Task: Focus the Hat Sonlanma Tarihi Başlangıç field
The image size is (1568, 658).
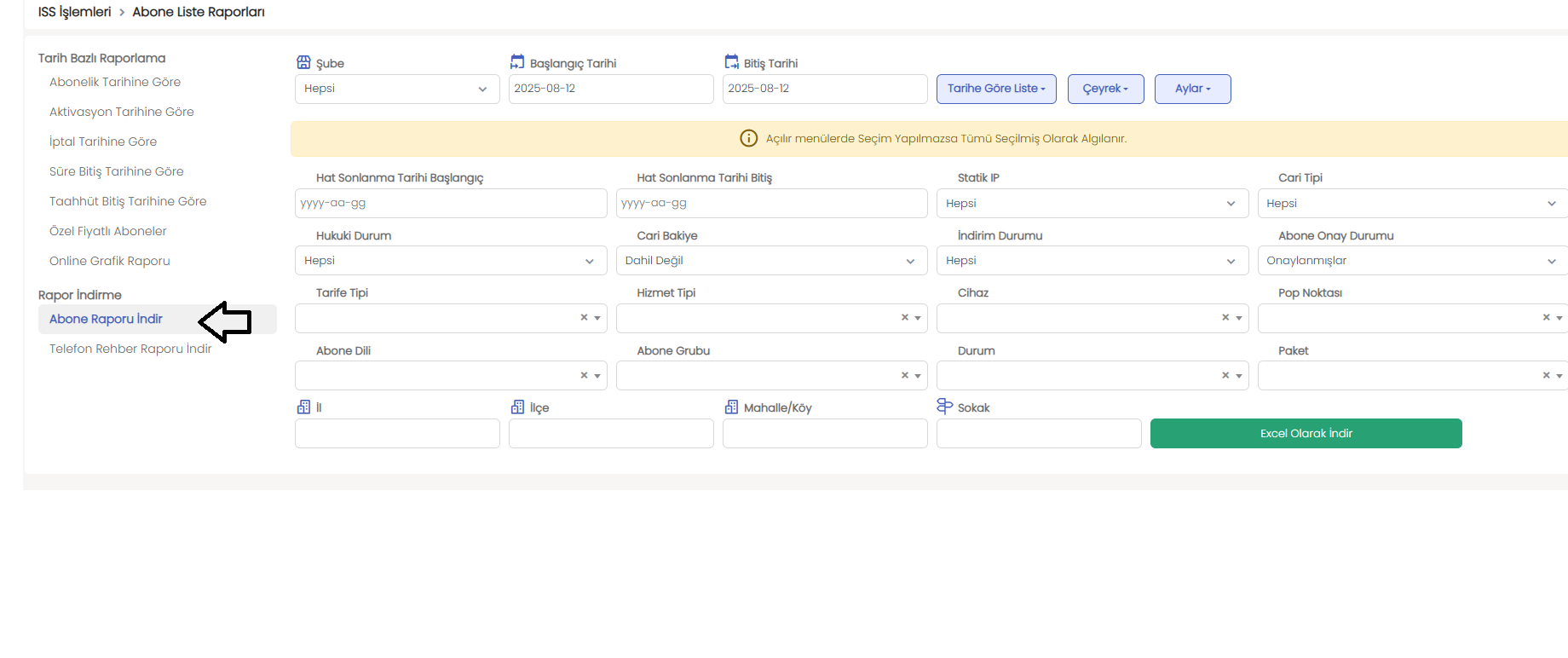Action: [451, 204]
